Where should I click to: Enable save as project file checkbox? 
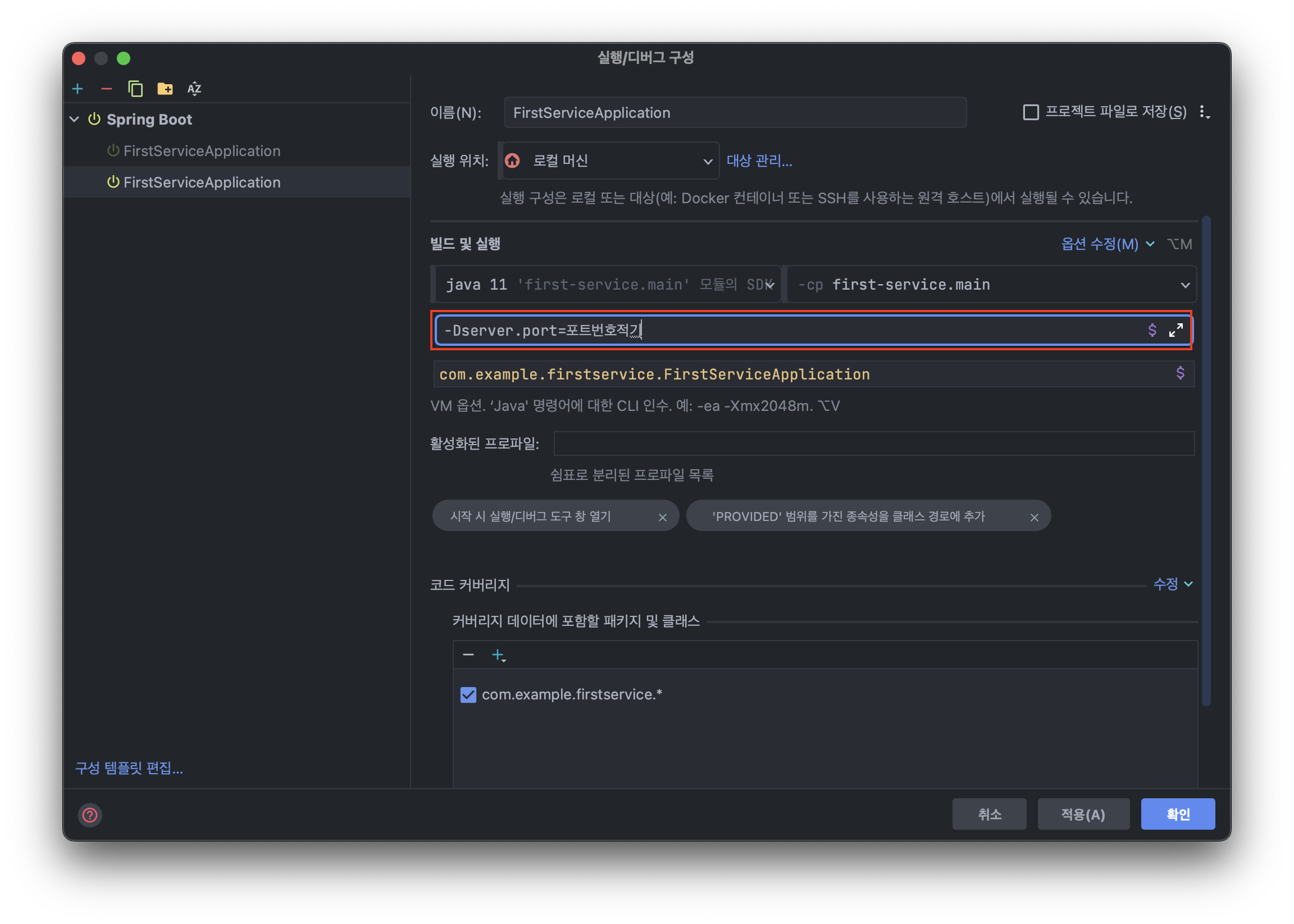coord(1031,112)
